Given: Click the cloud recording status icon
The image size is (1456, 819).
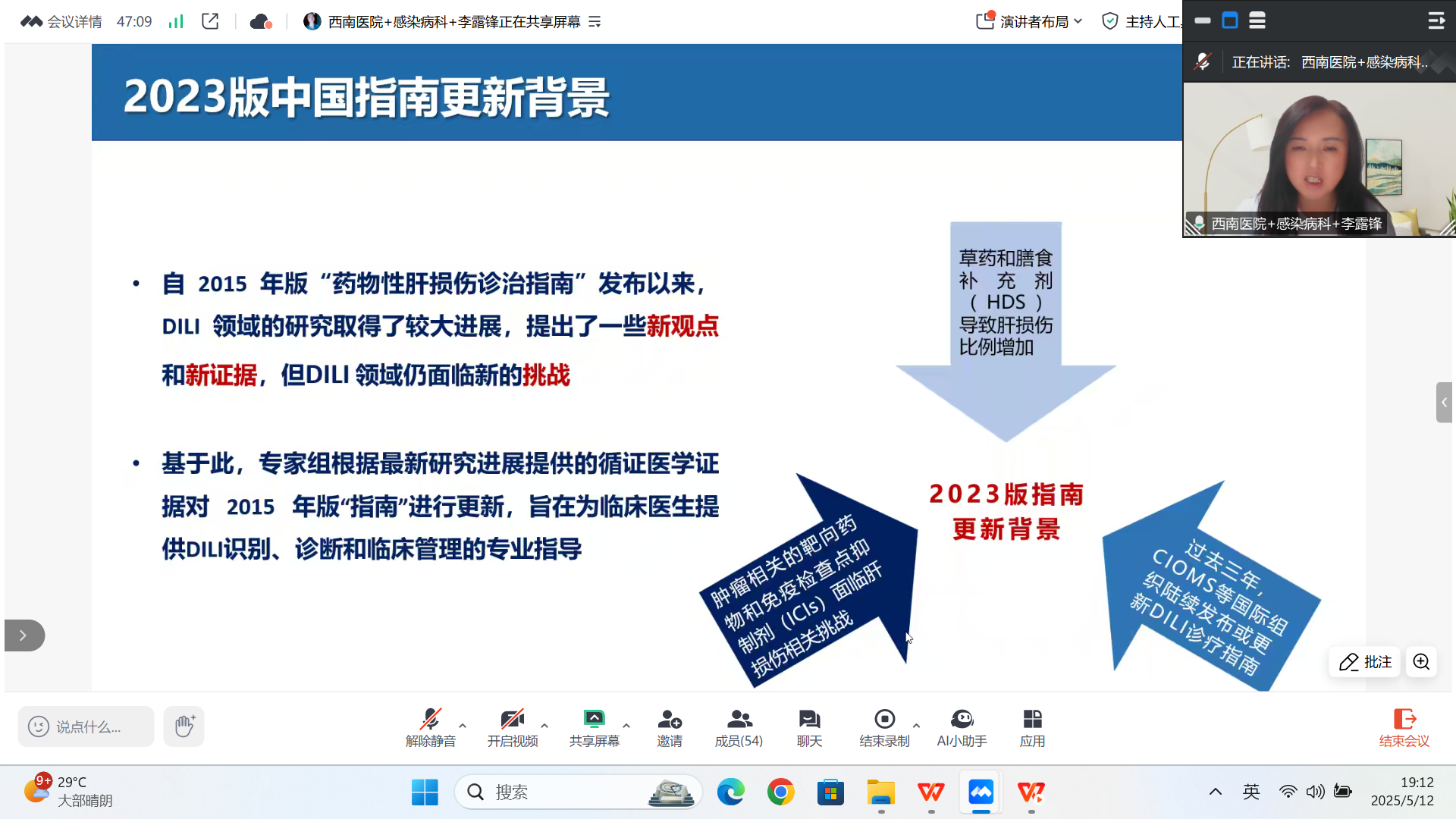Looking at the screenshot, I should point(260,22).
